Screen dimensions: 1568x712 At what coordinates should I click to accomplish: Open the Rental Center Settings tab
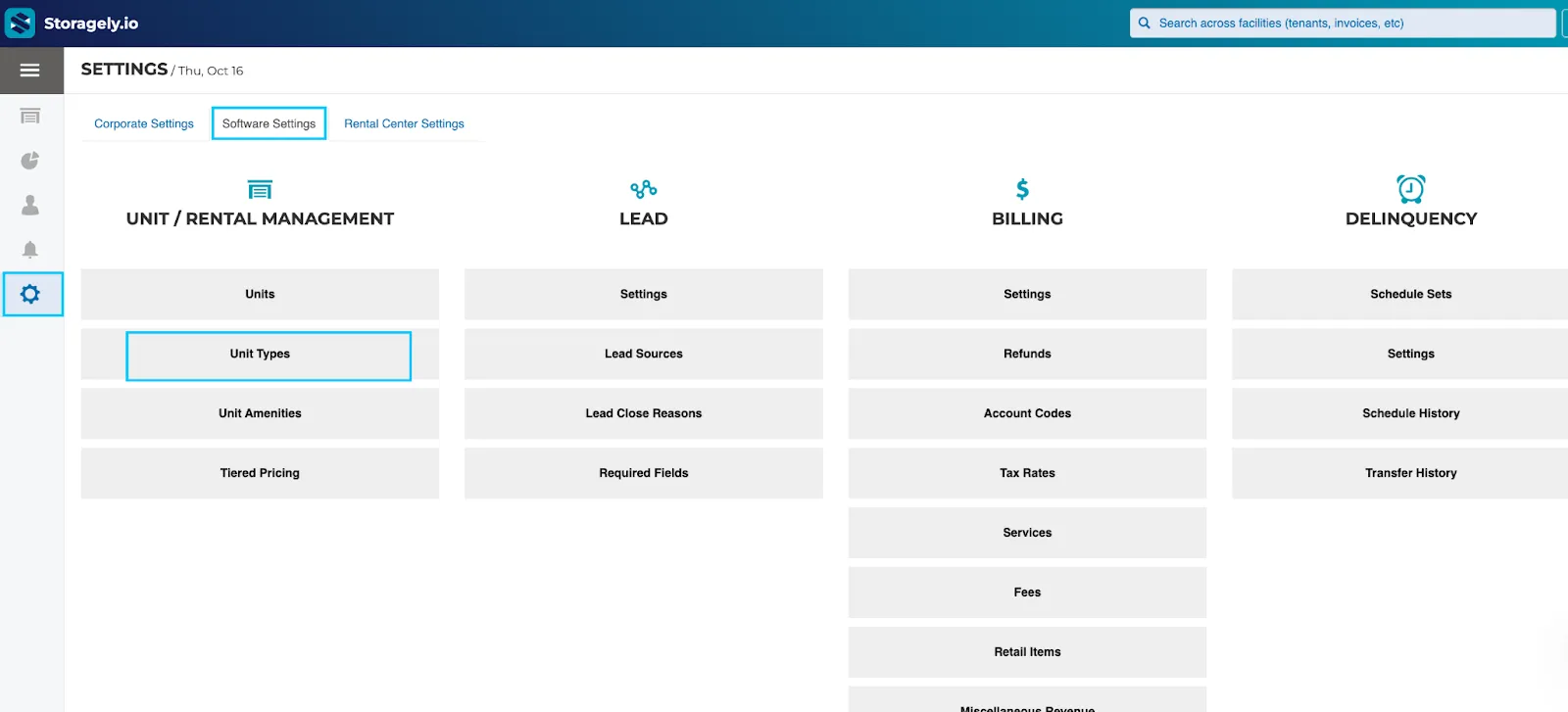pyautogui.click(x=404, y=123)
